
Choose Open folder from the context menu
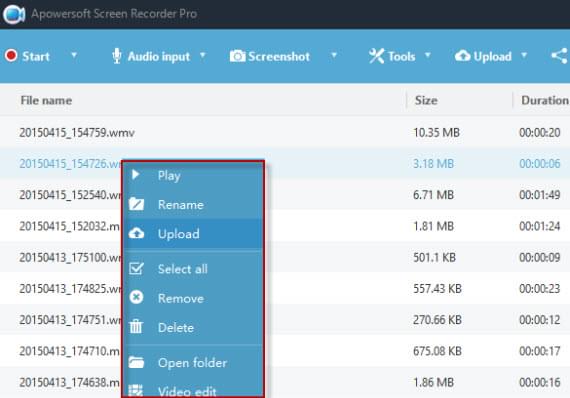[193, 363]
